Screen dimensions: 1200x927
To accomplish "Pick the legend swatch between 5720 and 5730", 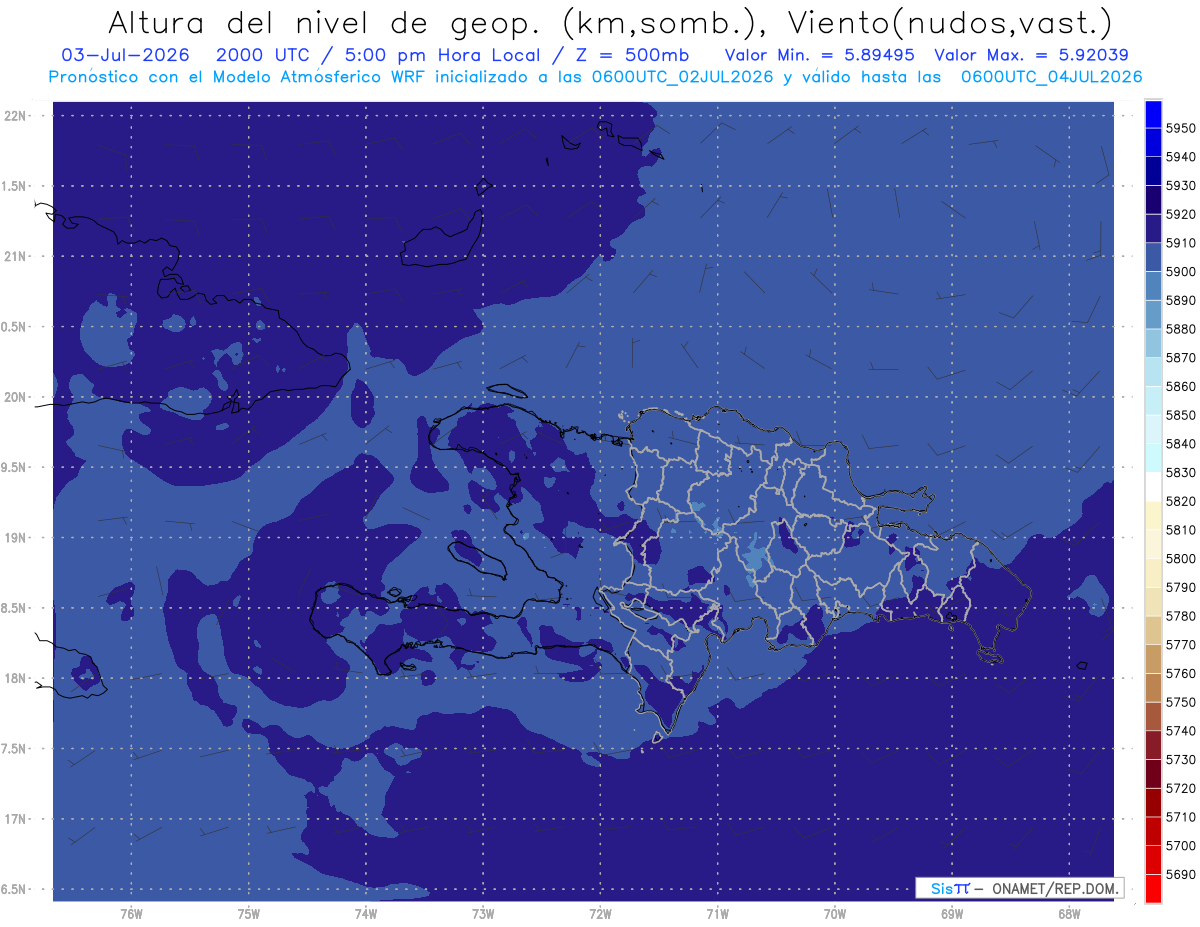I will (1153, 773).
